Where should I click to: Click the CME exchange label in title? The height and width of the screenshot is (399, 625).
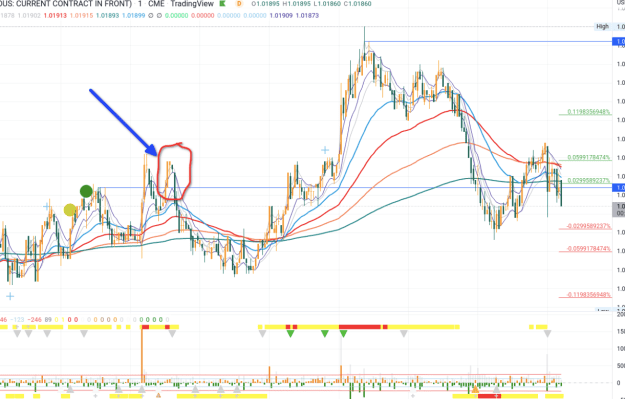tap(155, 4)
